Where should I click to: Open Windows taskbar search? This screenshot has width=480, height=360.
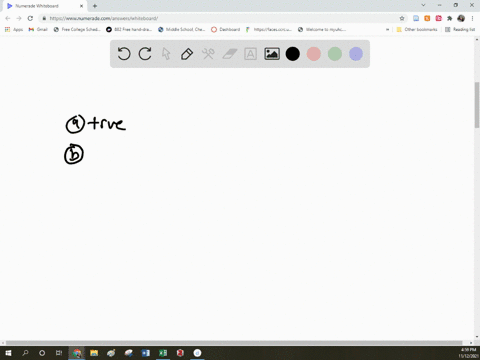(25, 353)
